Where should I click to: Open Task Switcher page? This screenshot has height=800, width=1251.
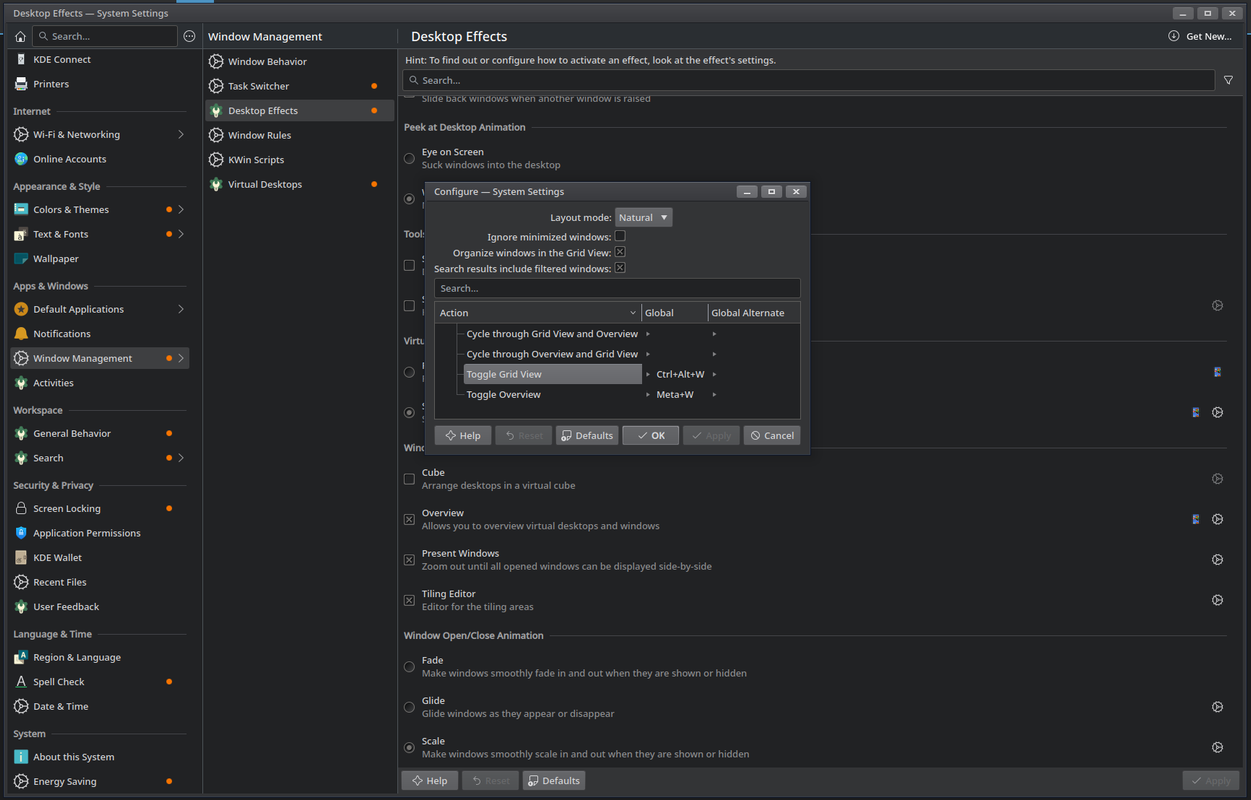point(300,86)
